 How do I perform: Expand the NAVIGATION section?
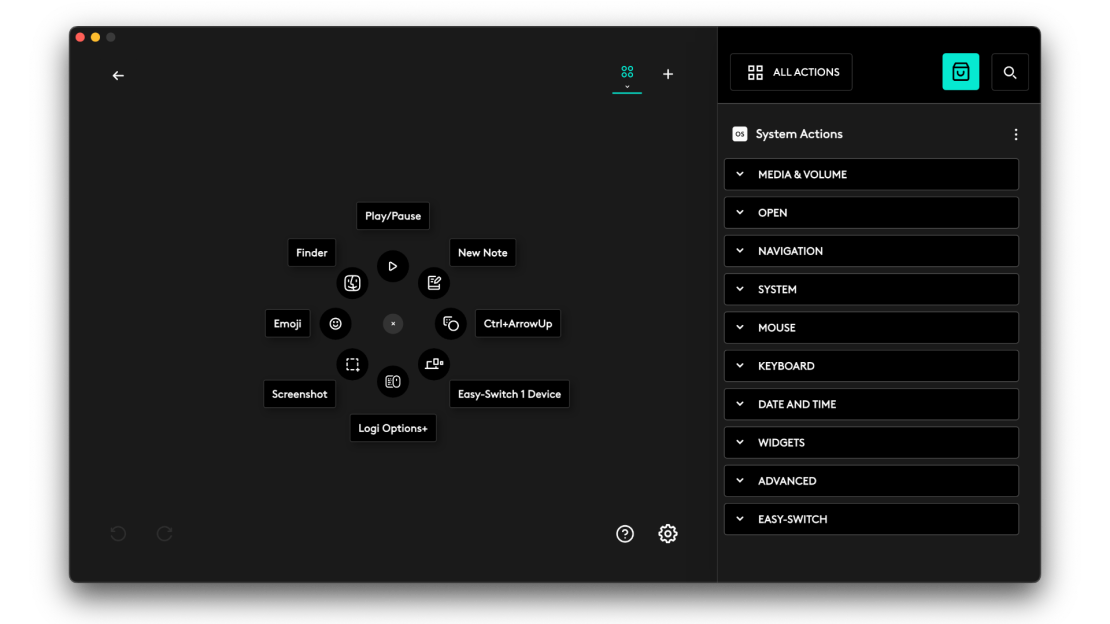pos(870,251)
